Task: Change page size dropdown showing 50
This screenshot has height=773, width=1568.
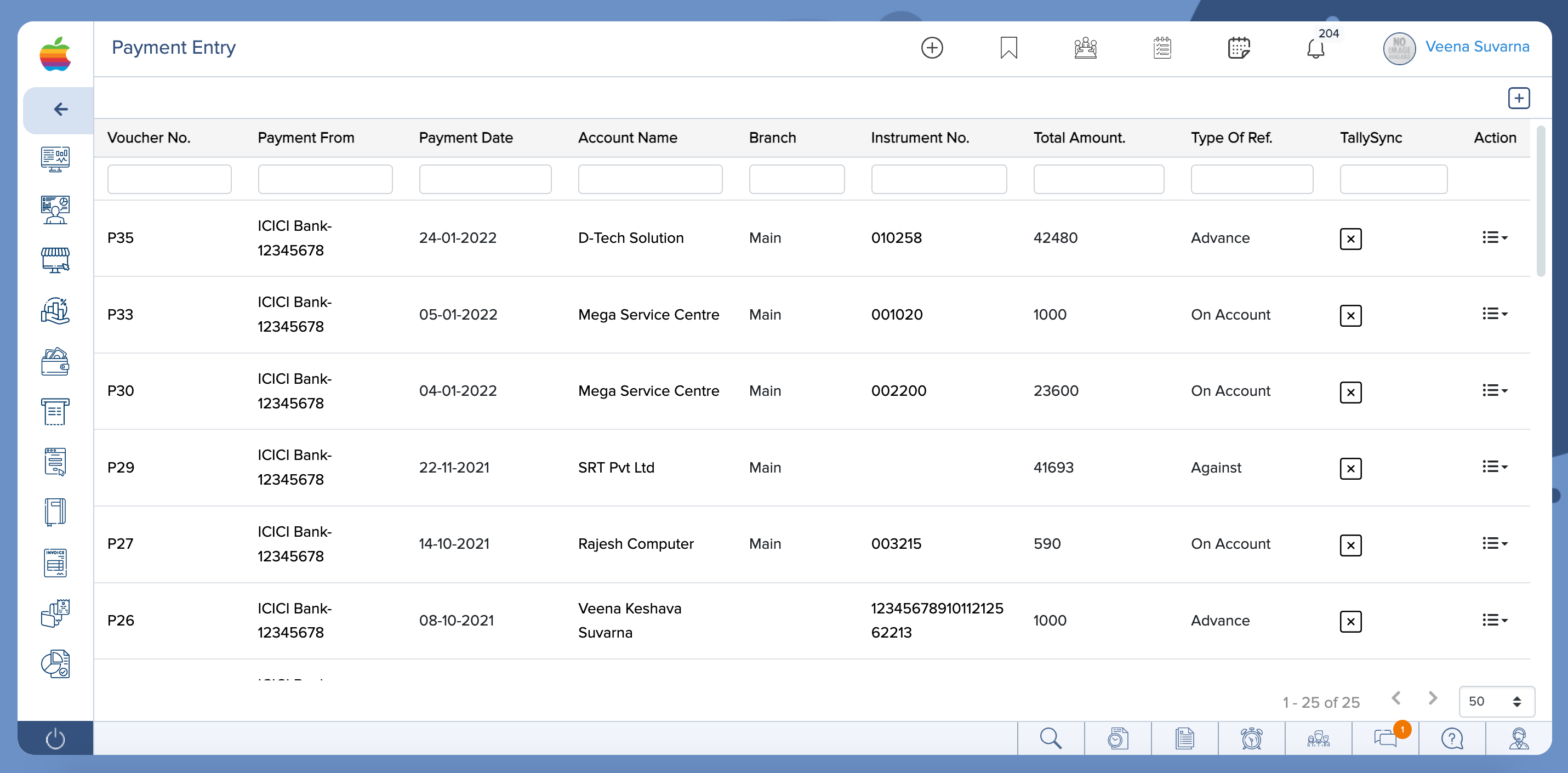Action: pyautogui.click(x=1496, y=701)
